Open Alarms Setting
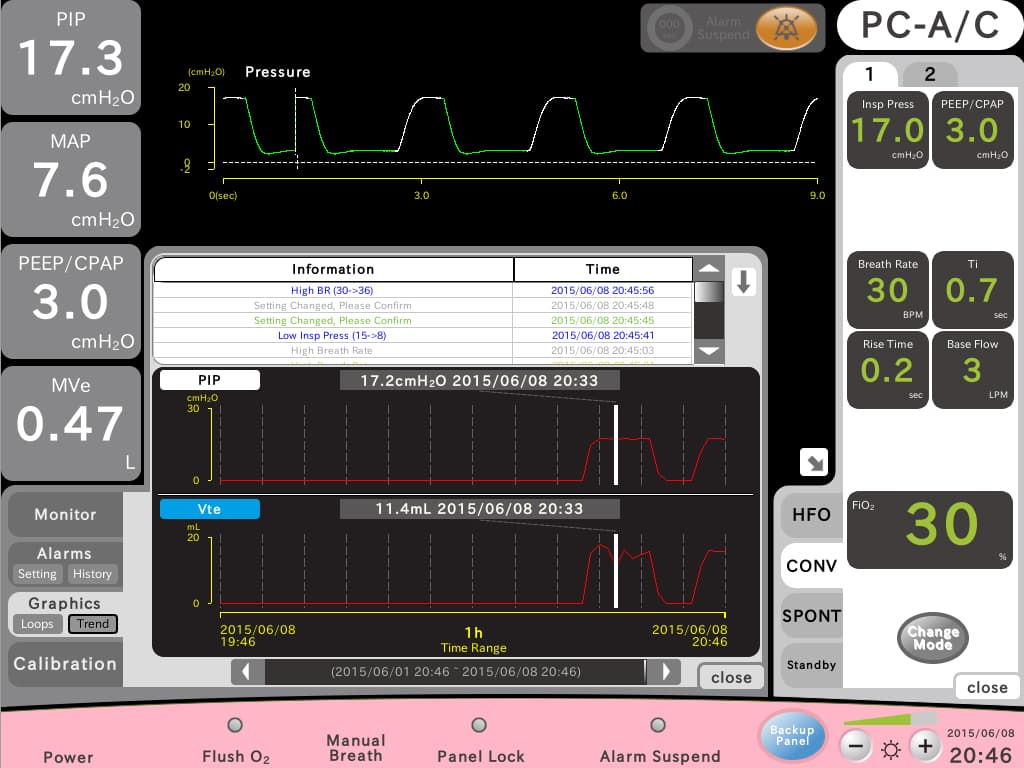 [37, 574]
